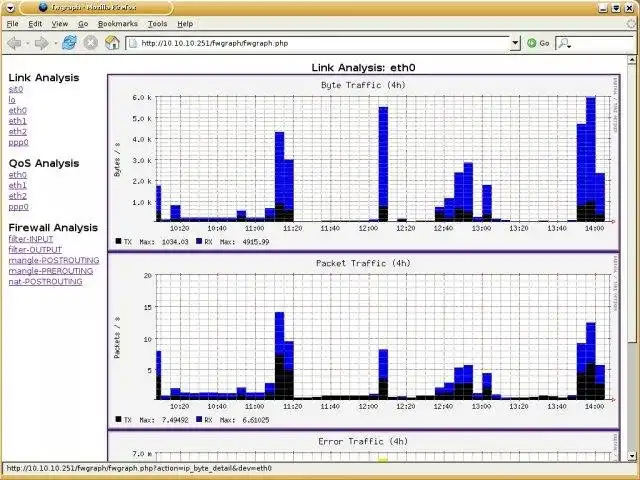Open eth1 link under QoS Analysis
Viewport: 640px width, 480px height.
coord(18,185)
